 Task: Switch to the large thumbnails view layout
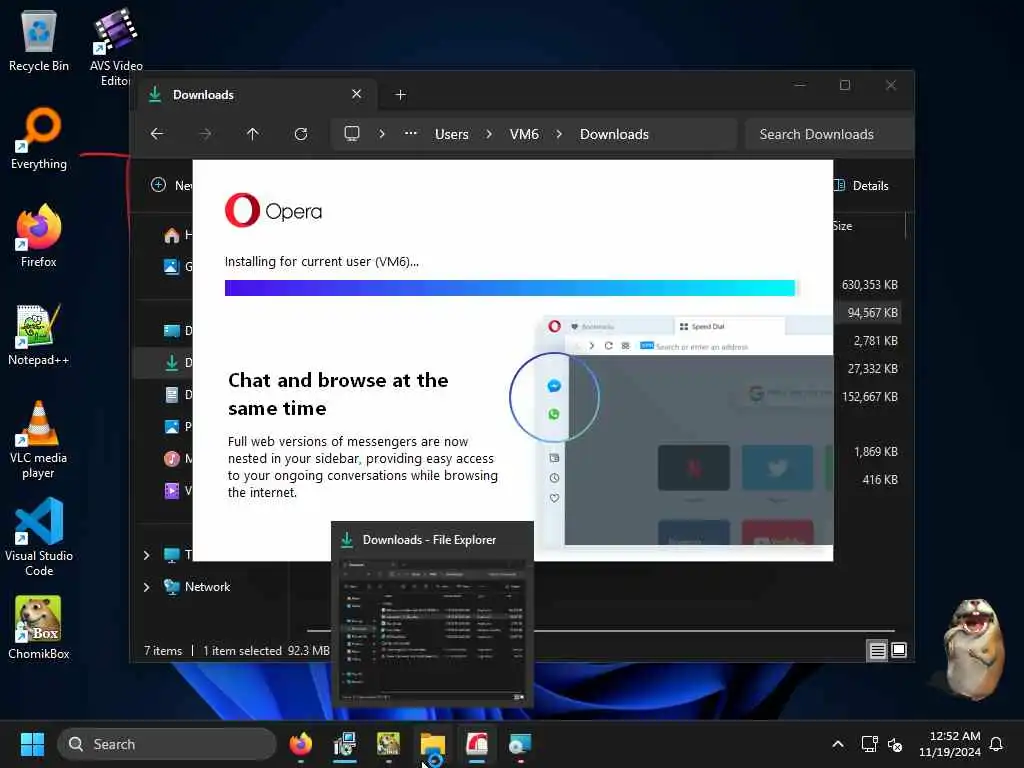pos(899,650)
